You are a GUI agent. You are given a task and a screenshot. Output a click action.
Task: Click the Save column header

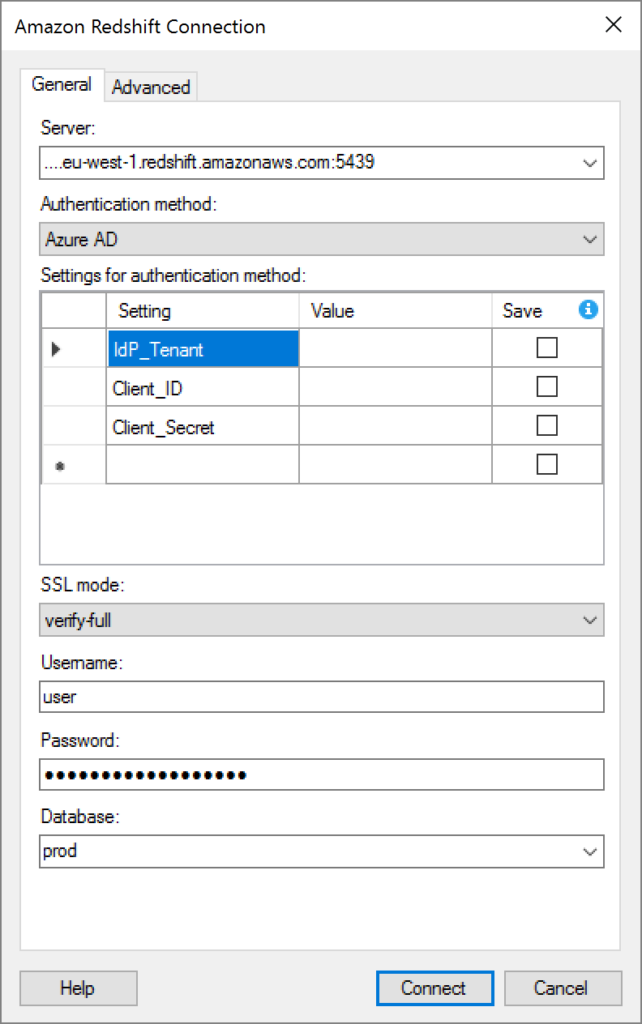pos(547,311)
